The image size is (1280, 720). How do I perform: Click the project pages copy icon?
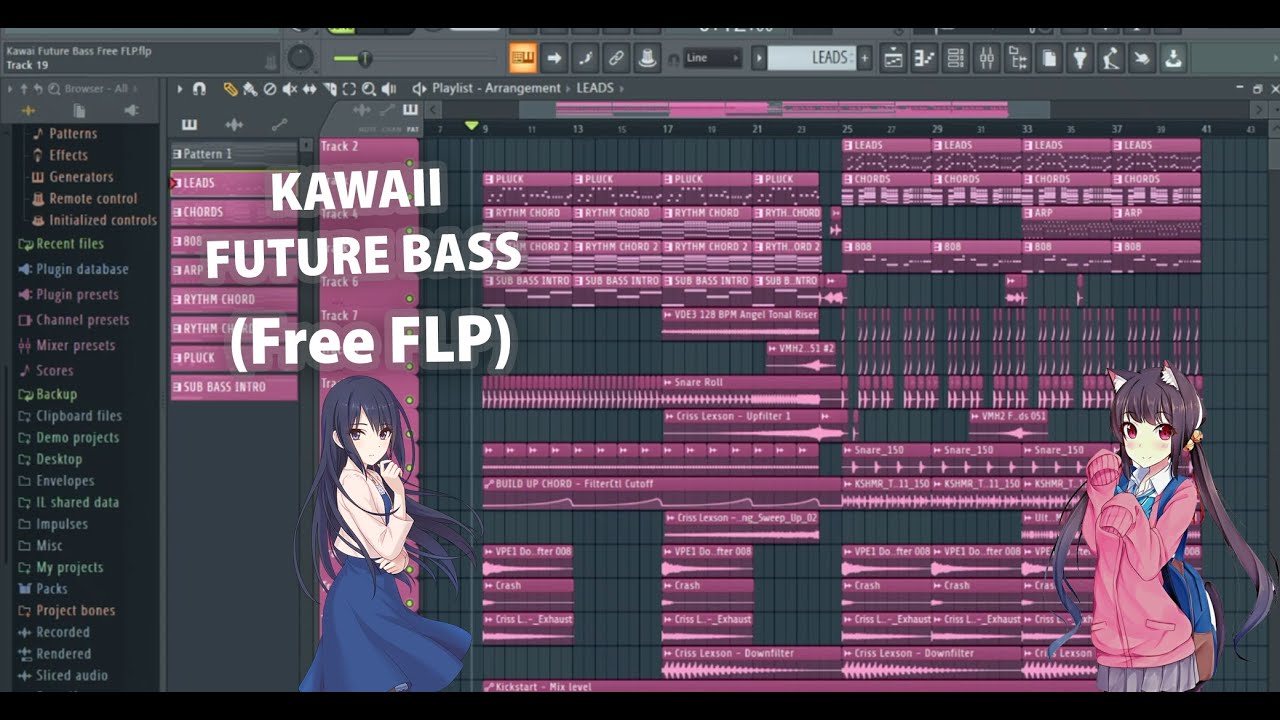pyautogui.click(x=1048, y=58)
